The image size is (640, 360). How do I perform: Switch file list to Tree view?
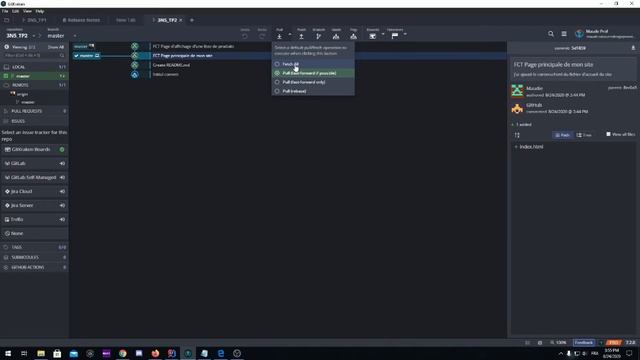[x=584, y=135]
